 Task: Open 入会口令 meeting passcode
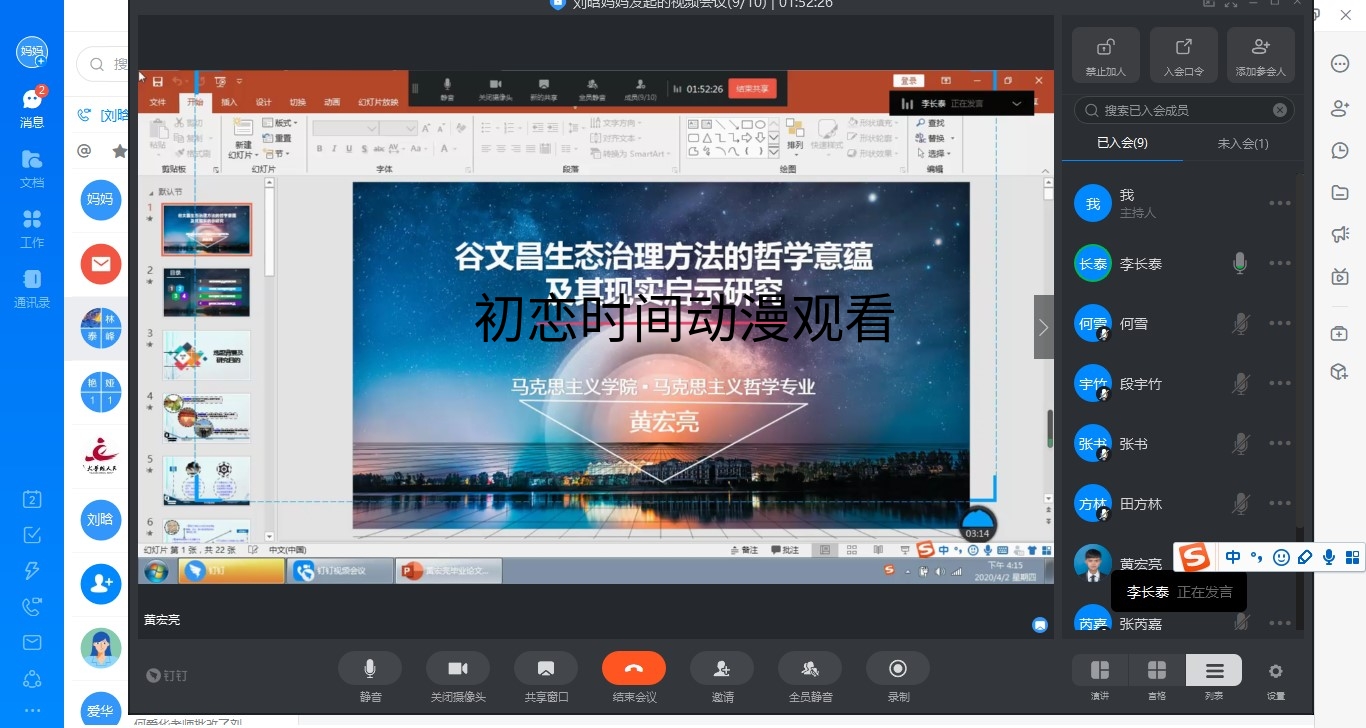pos(1183,54)
